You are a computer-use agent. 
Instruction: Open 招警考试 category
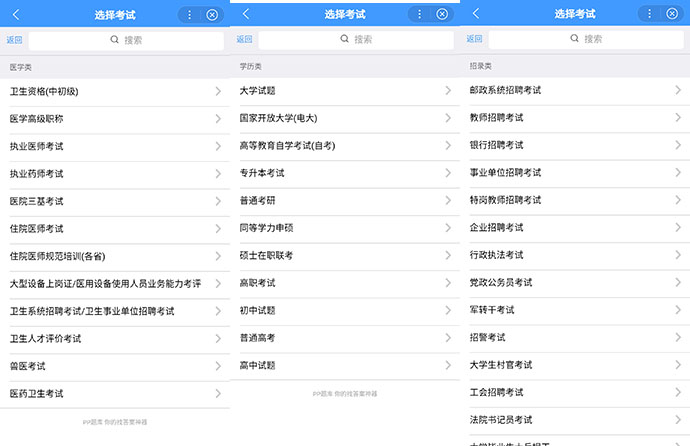tap(575, 337)
